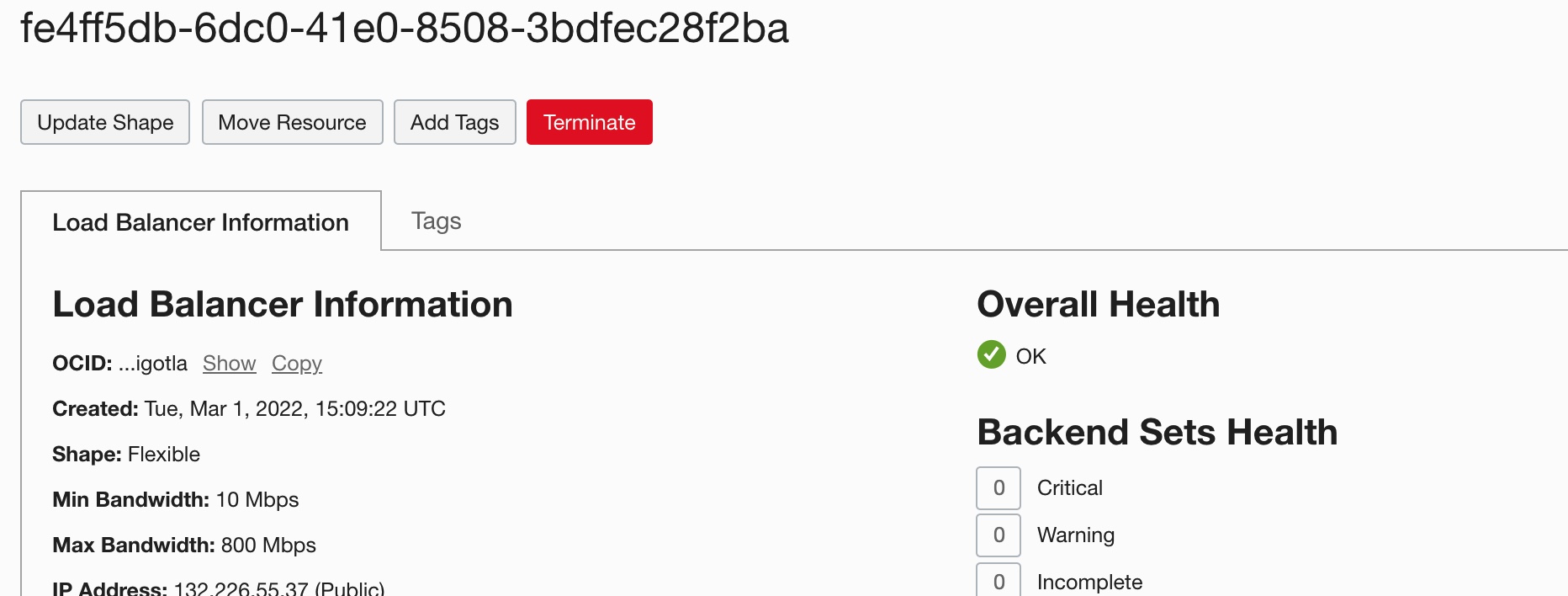Open the Add Tags dialog
1568x596 pixels.
point(454,122)
